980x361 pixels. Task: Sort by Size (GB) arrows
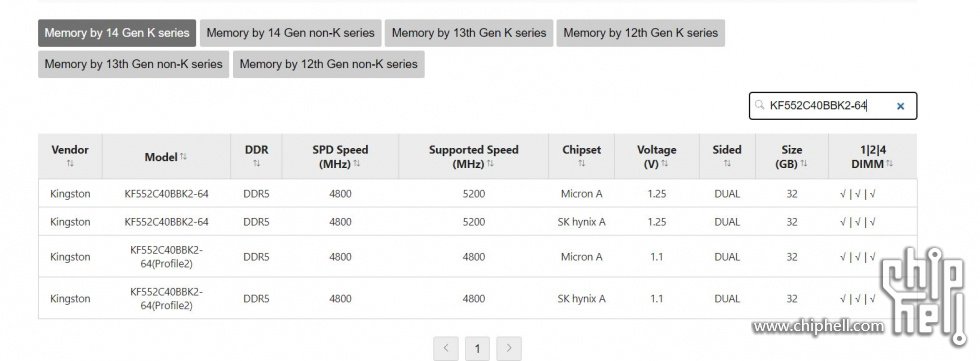click(804, 164)
